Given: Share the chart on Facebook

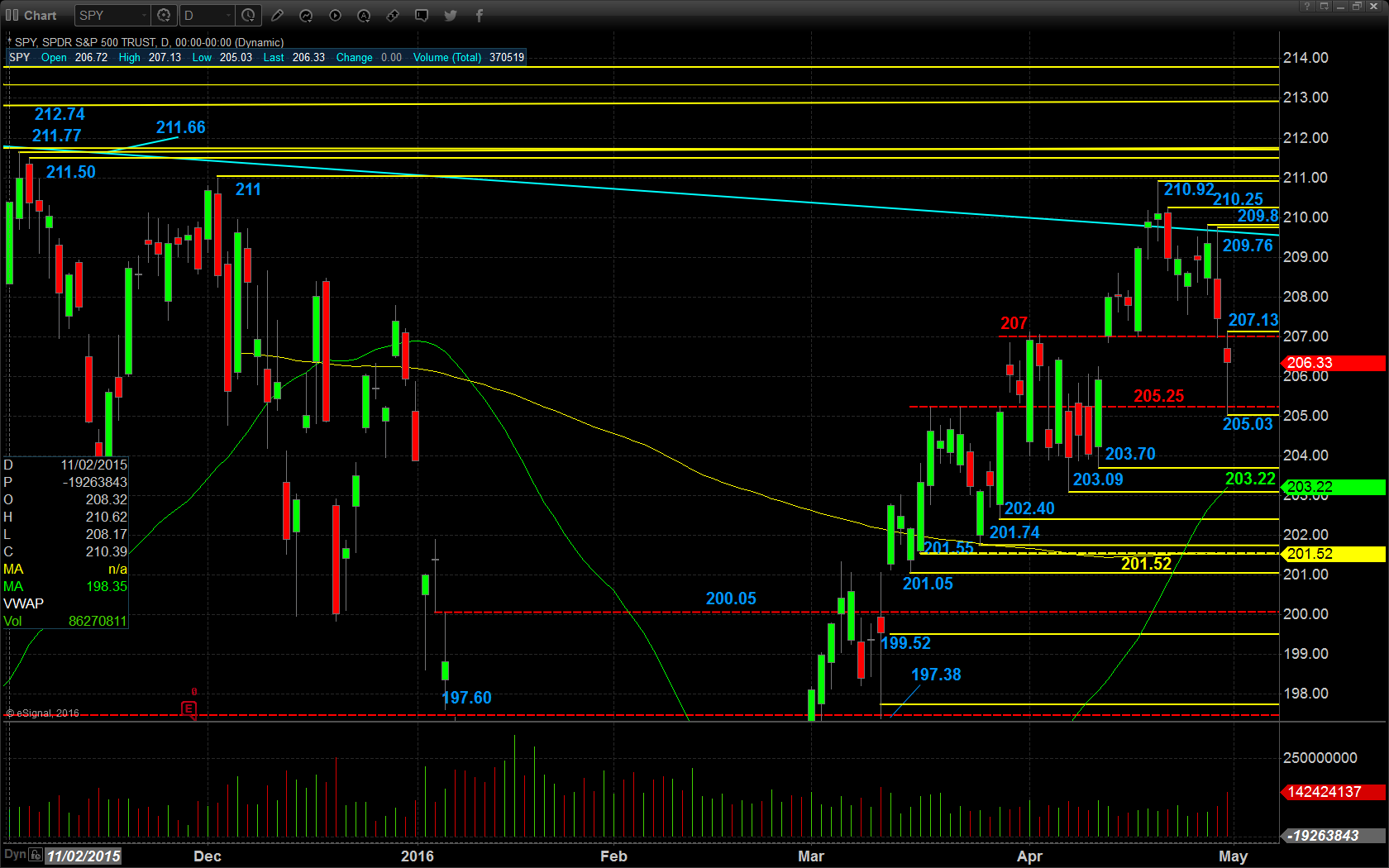Looking at the screenshot, I should pyautogui.click(x=479, y=16).
